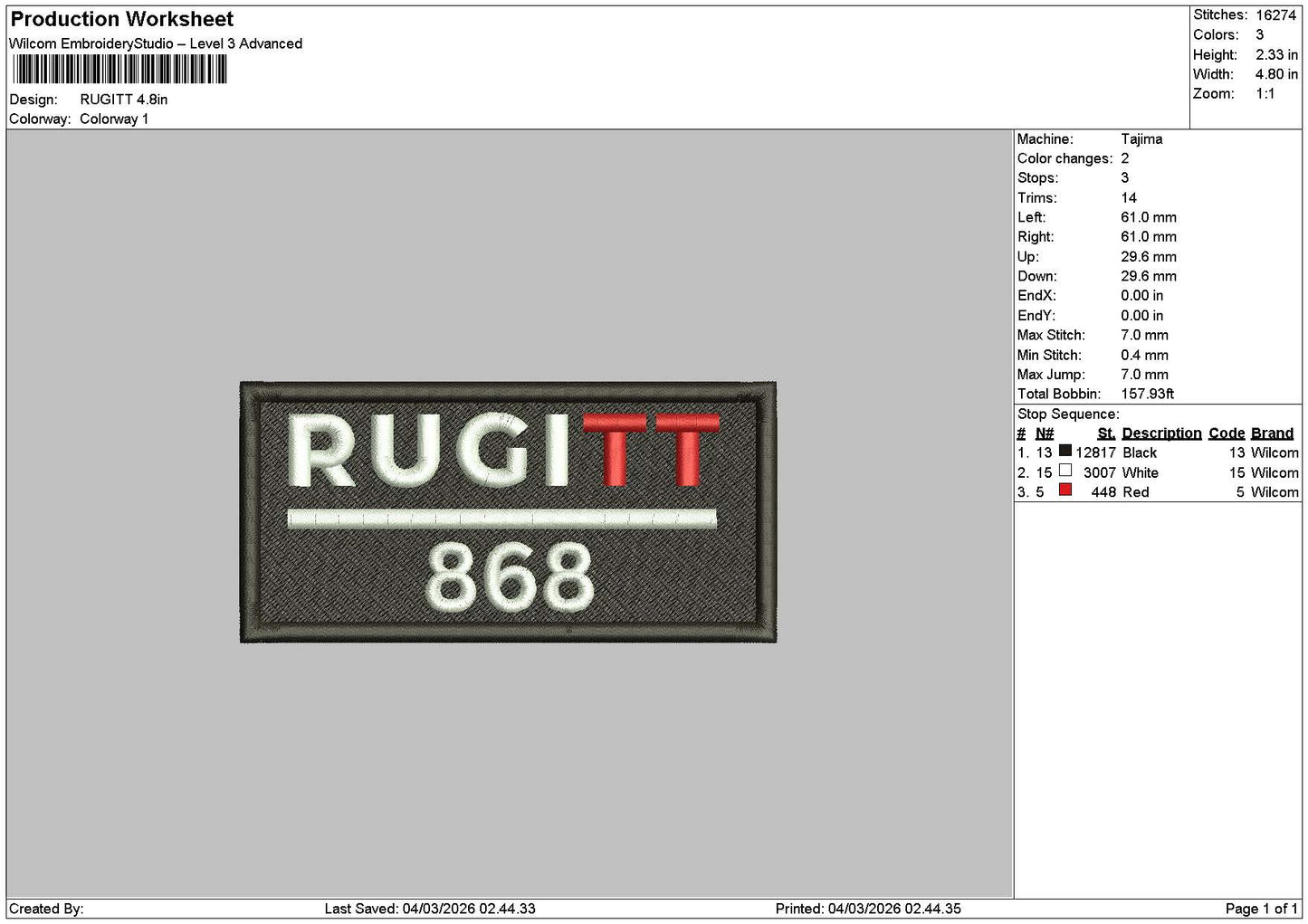Click the 'St.' column header
1308x924 pixels.
1106,433
